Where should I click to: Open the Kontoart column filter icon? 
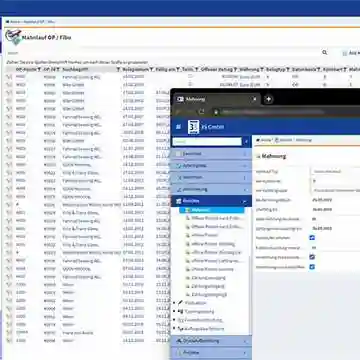(345, 70)
